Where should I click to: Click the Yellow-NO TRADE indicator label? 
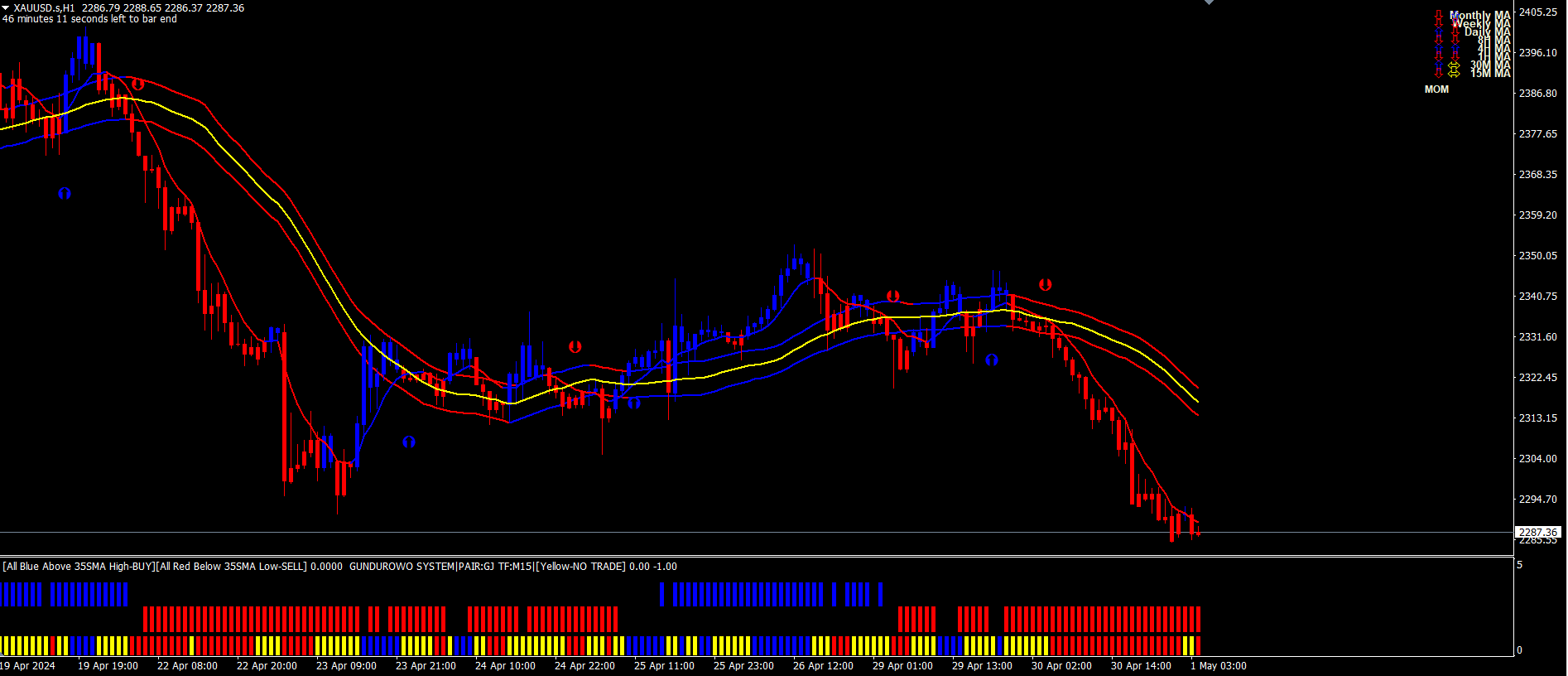580,567
